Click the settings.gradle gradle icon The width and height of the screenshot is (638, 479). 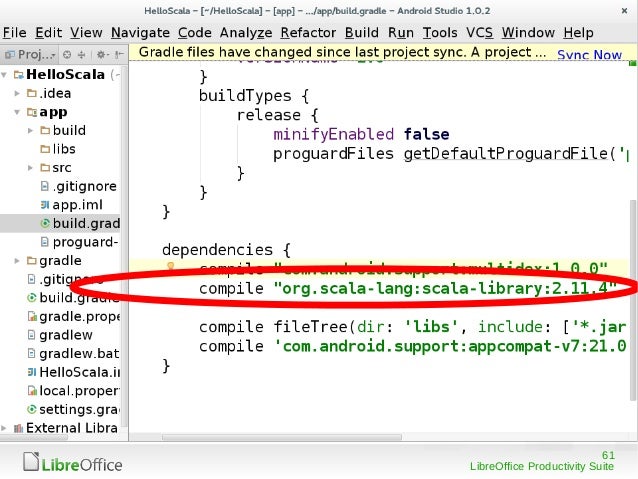[x=32, y=409]
